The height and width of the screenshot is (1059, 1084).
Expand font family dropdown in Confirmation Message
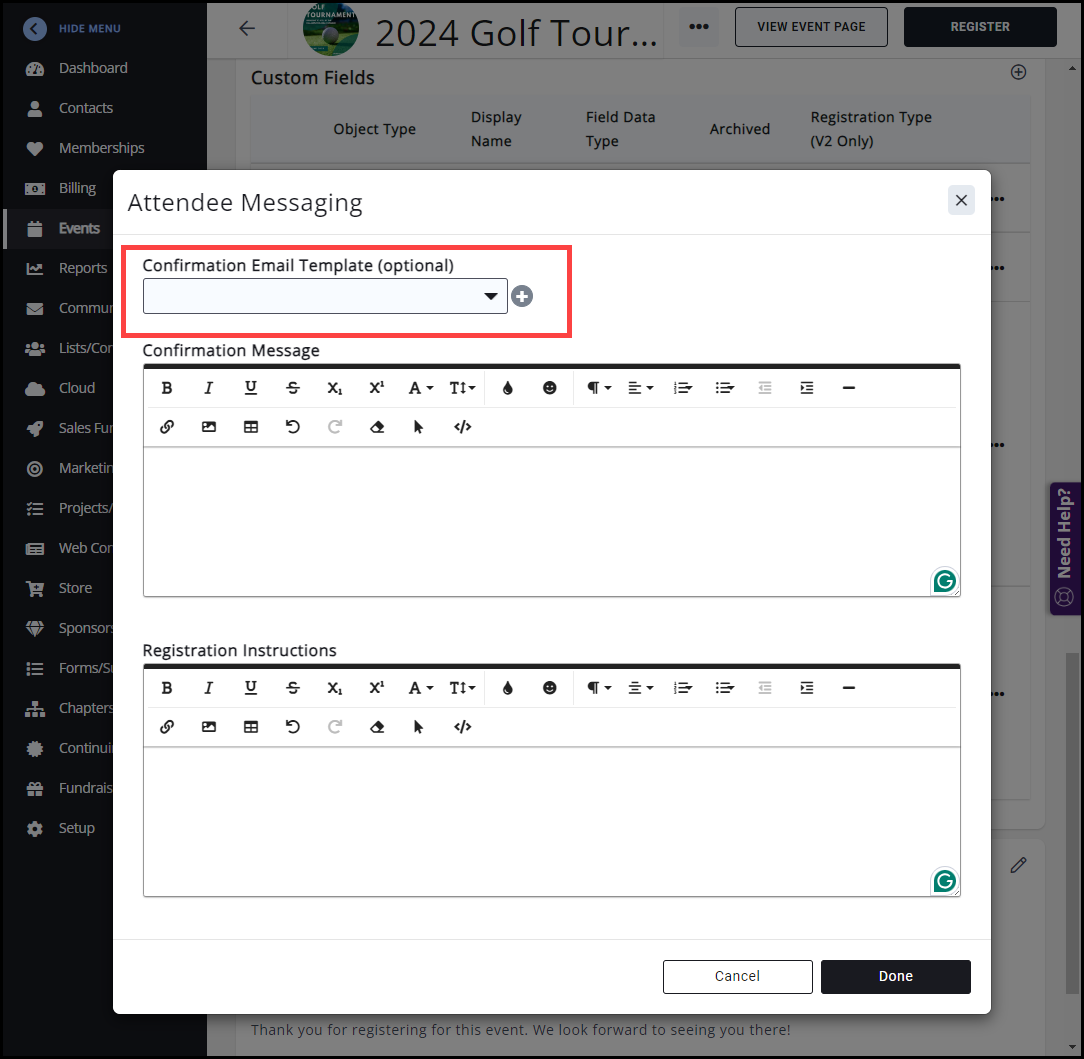(420, 388)
